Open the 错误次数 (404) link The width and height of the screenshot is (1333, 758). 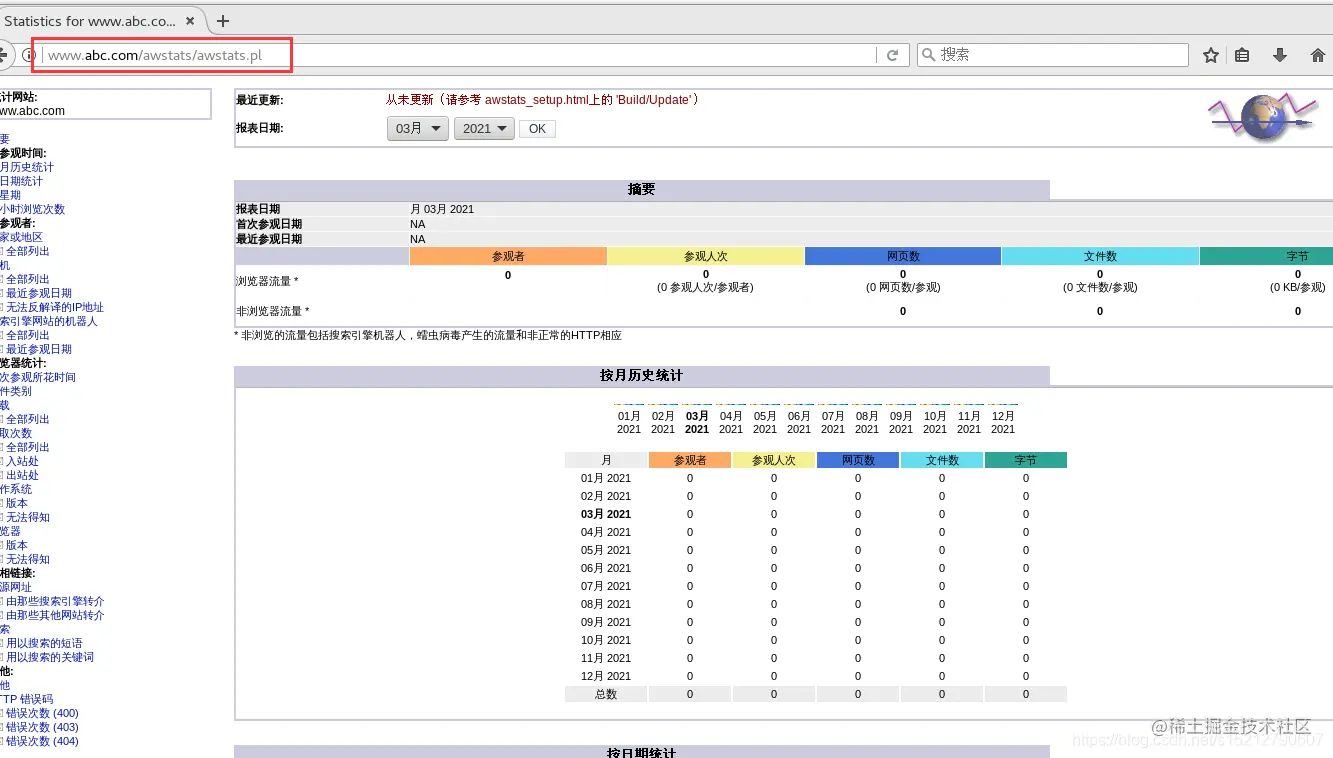[42, 741]
